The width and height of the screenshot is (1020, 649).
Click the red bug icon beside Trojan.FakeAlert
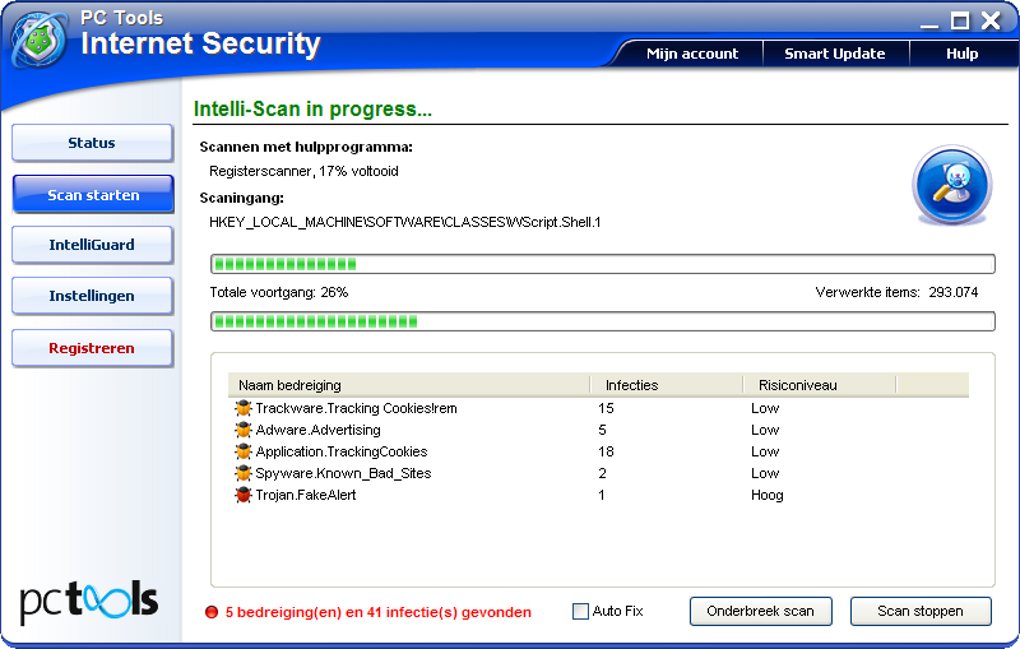243,495
